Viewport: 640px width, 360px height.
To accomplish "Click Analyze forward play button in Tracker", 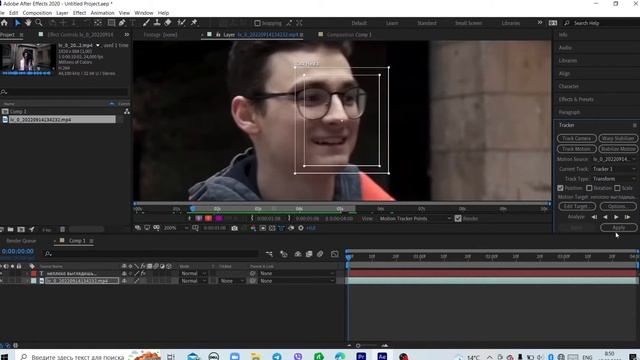I will [x=616, y=217].
